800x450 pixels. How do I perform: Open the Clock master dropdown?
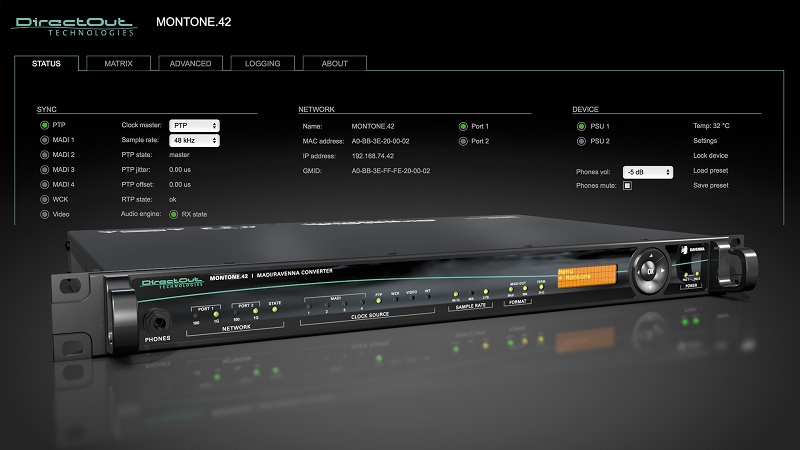point(194,126)
